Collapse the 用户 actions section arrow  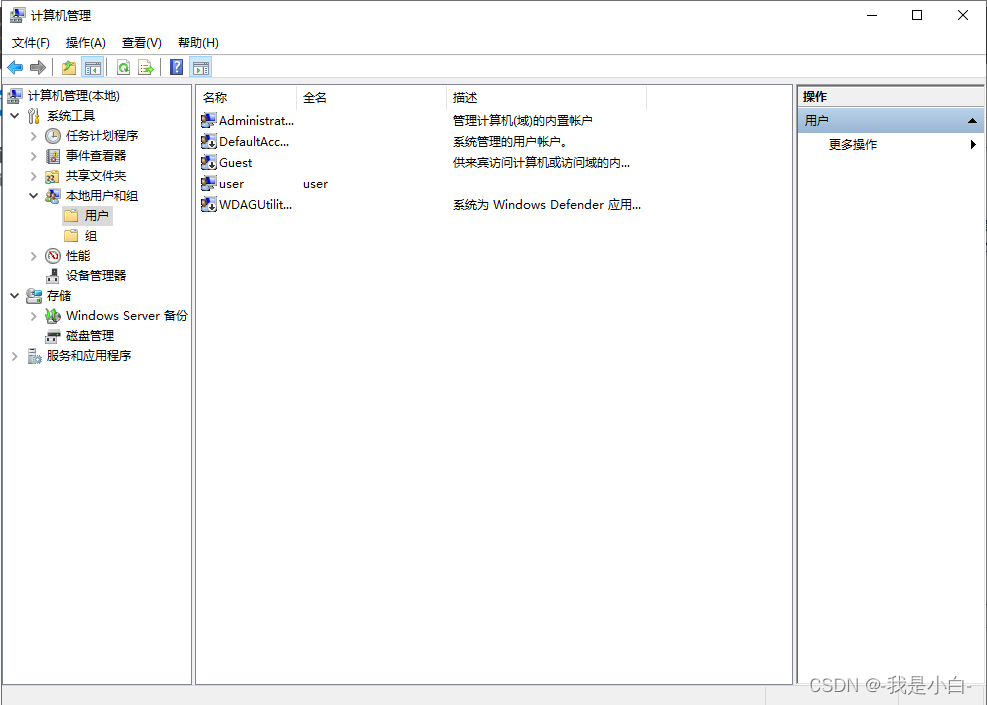click(x=972, y=120)
